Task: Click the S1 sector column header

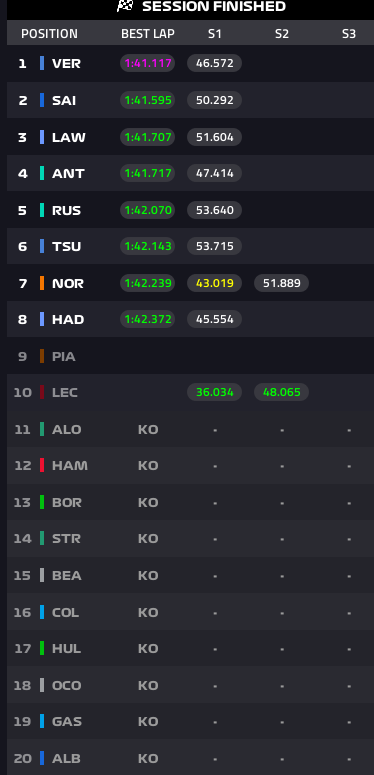Action: click(214, 34)
